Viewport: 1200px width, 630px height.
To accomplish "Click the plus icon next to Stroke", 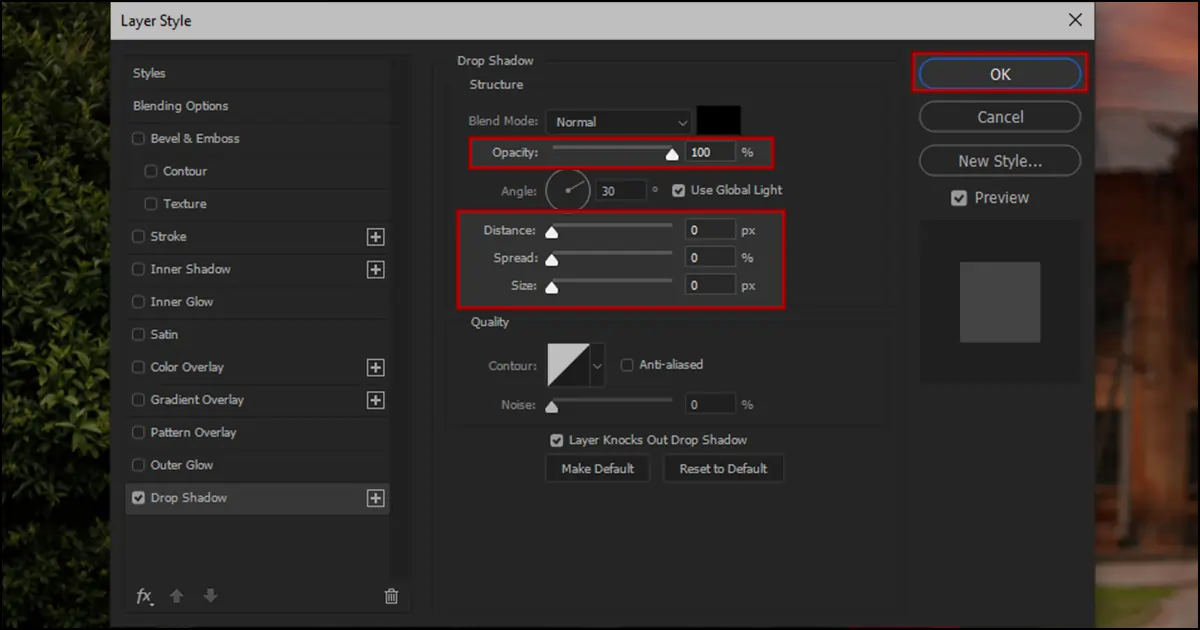I will pos(375,236).
